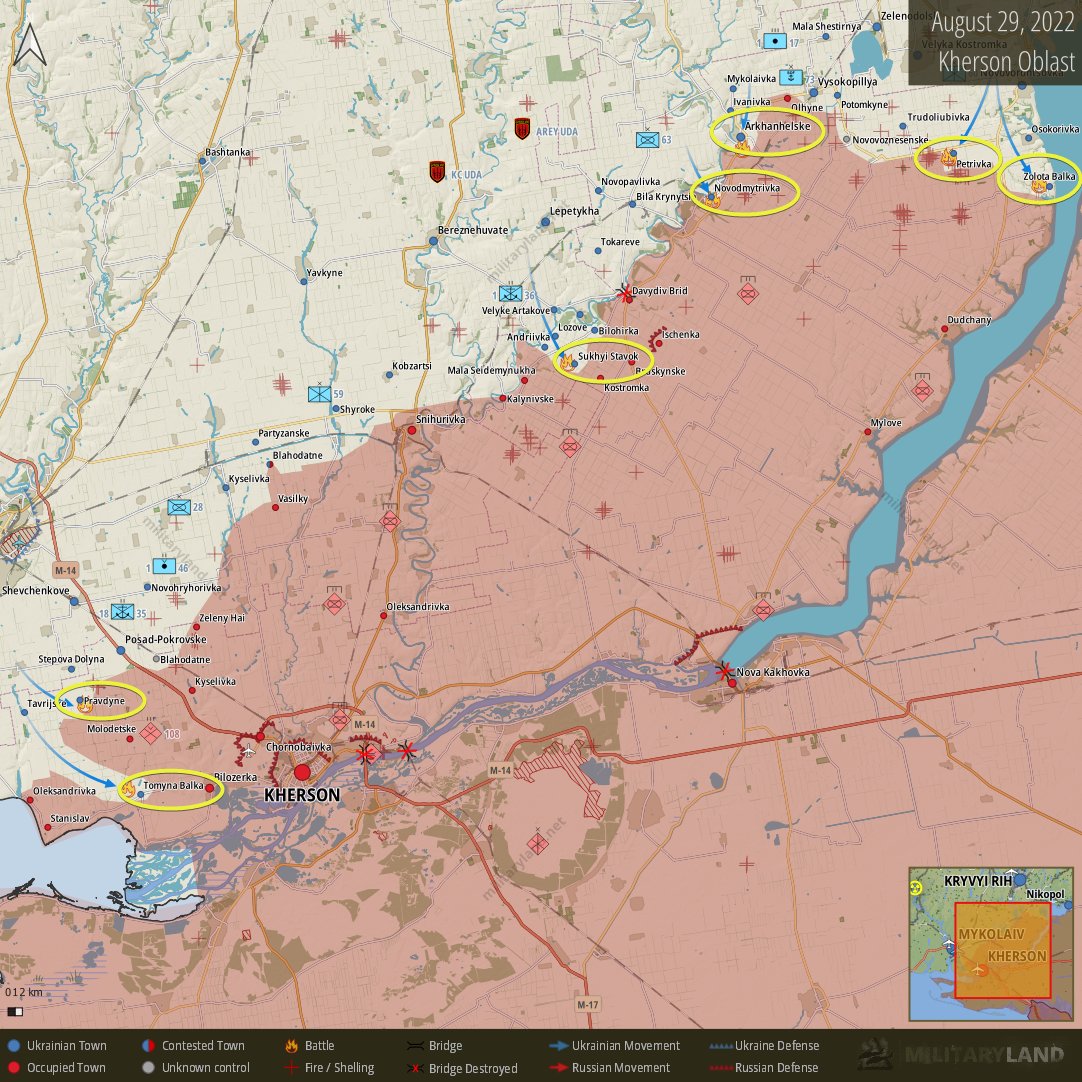Select Russian unit diamond numbered 108
1082x1082 pixels.
pos(150,733)
